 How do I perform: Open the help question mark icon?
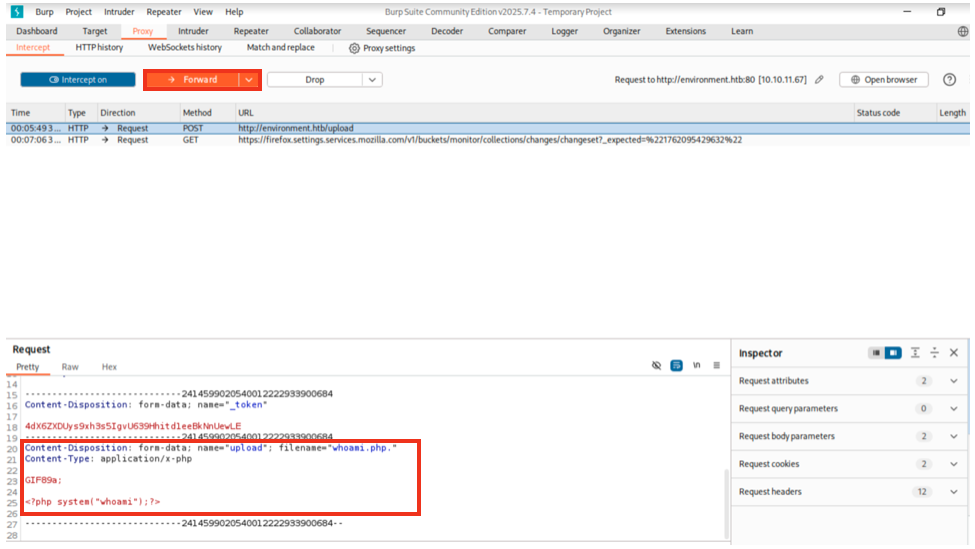[x=949, y=80]
